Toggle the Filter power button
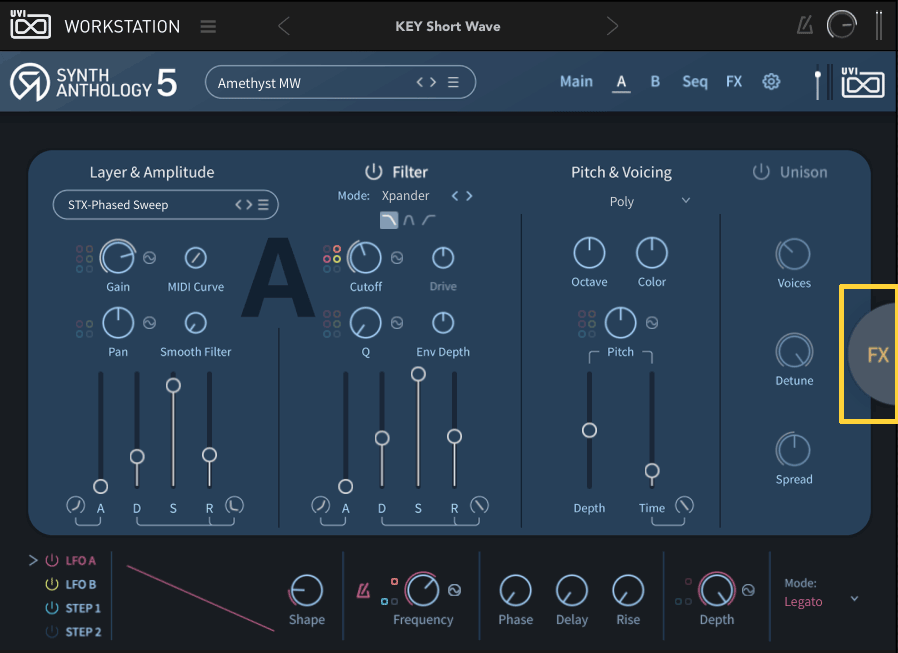898x653 pixels. [x=373, y=171]
